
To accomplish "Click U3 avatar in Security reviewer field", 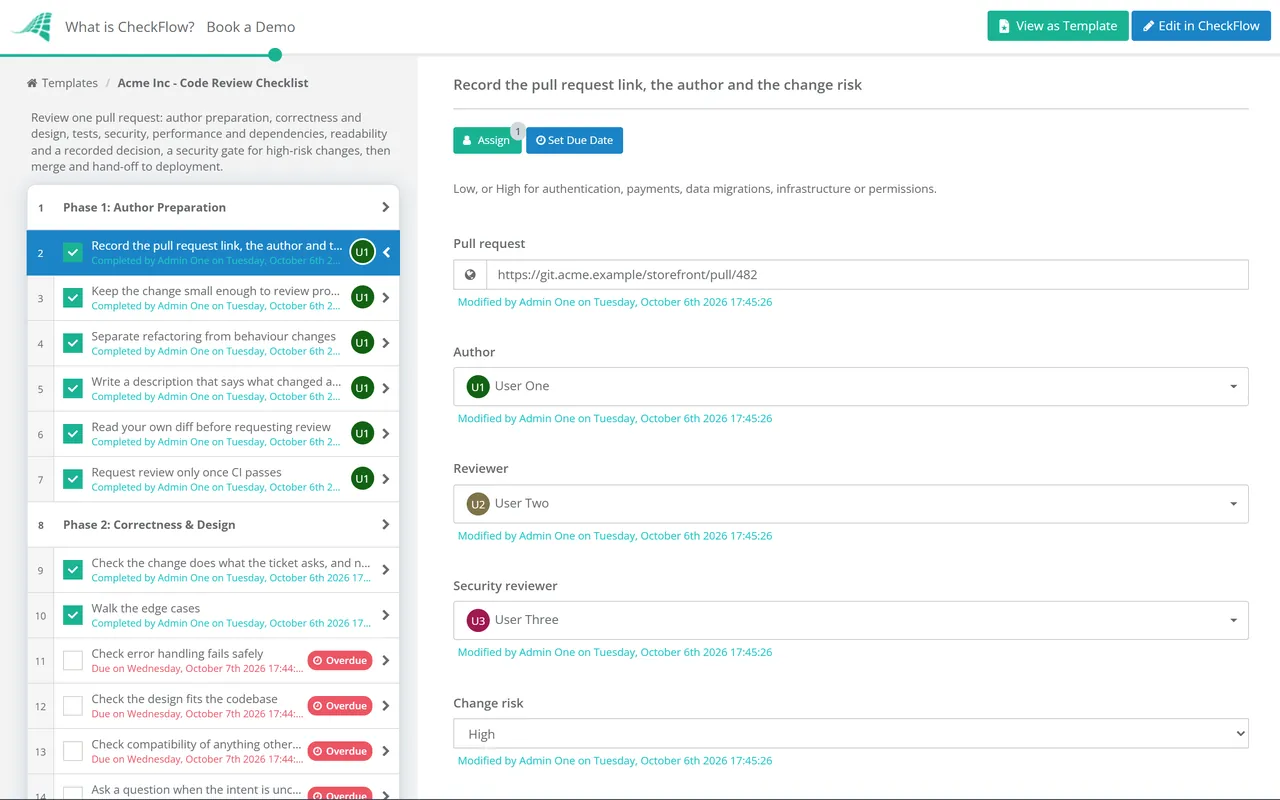I will [478, 620].
